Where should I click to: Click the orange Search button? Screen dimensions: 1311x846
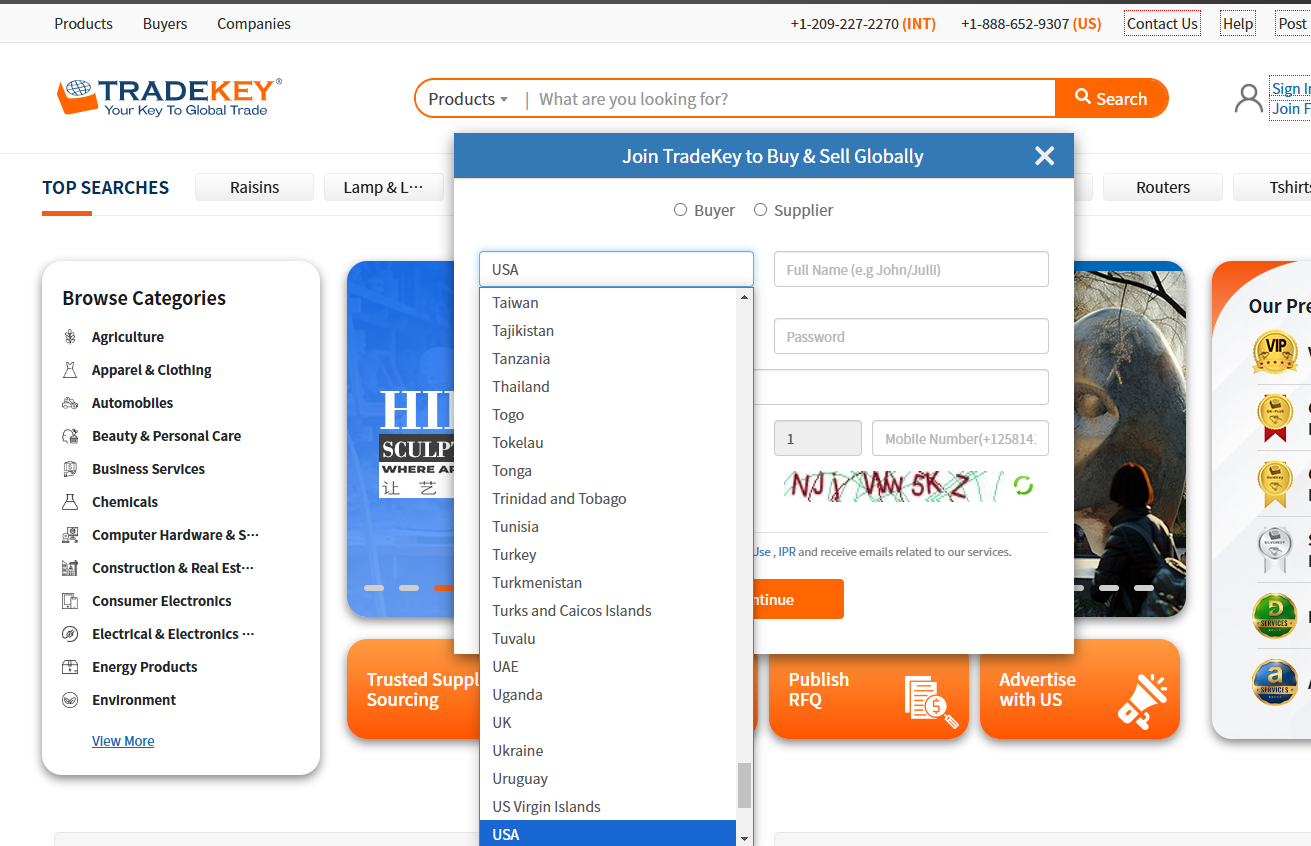(x=1111, y=98)
